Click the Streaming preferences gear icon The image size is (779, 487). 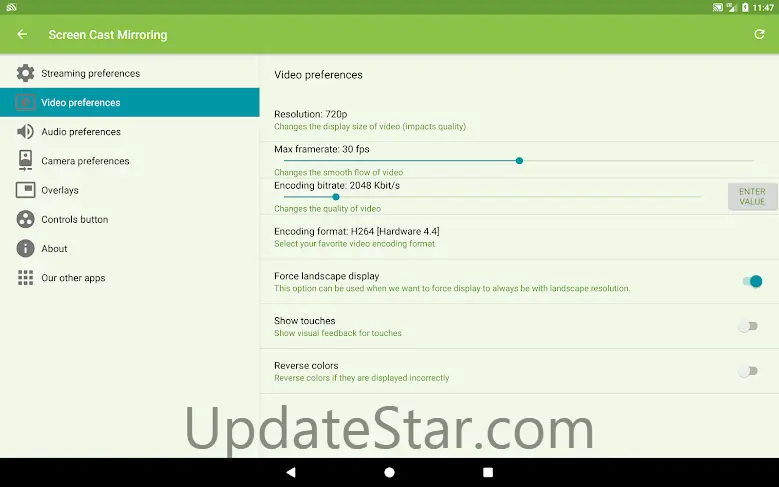(25, 73)
